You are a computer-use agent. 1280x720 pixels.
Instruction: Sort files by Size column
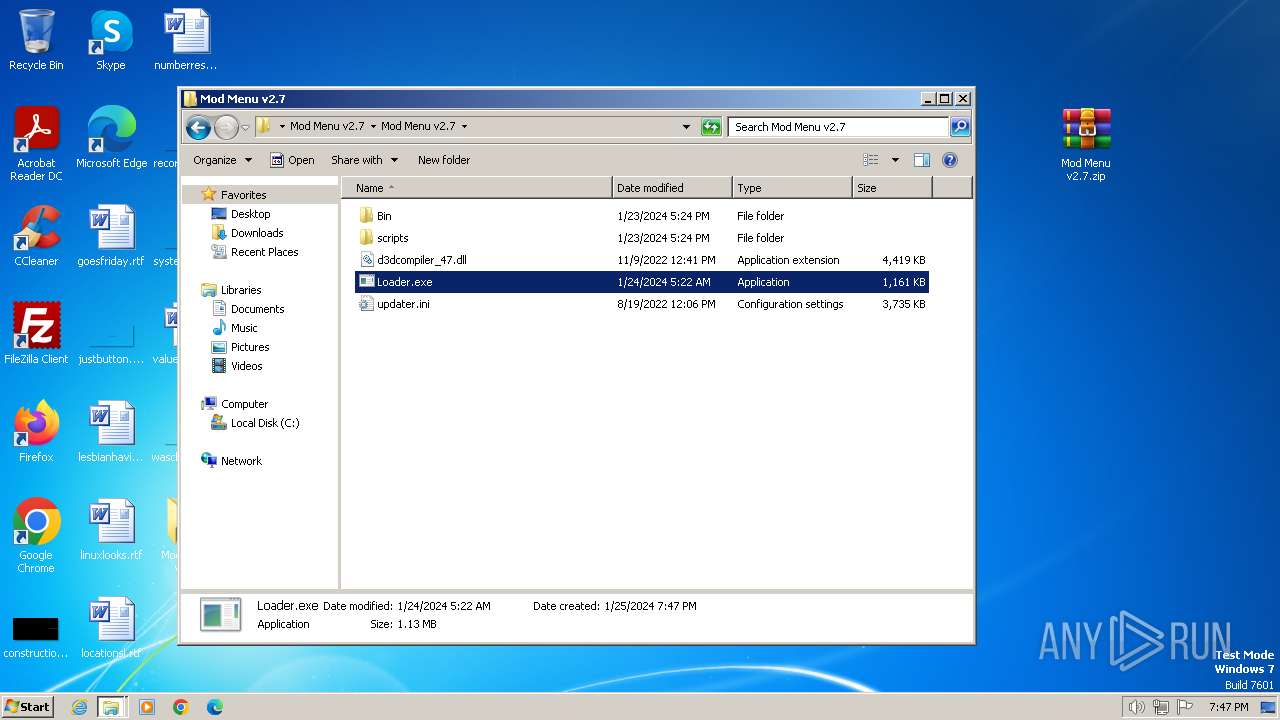892,188
